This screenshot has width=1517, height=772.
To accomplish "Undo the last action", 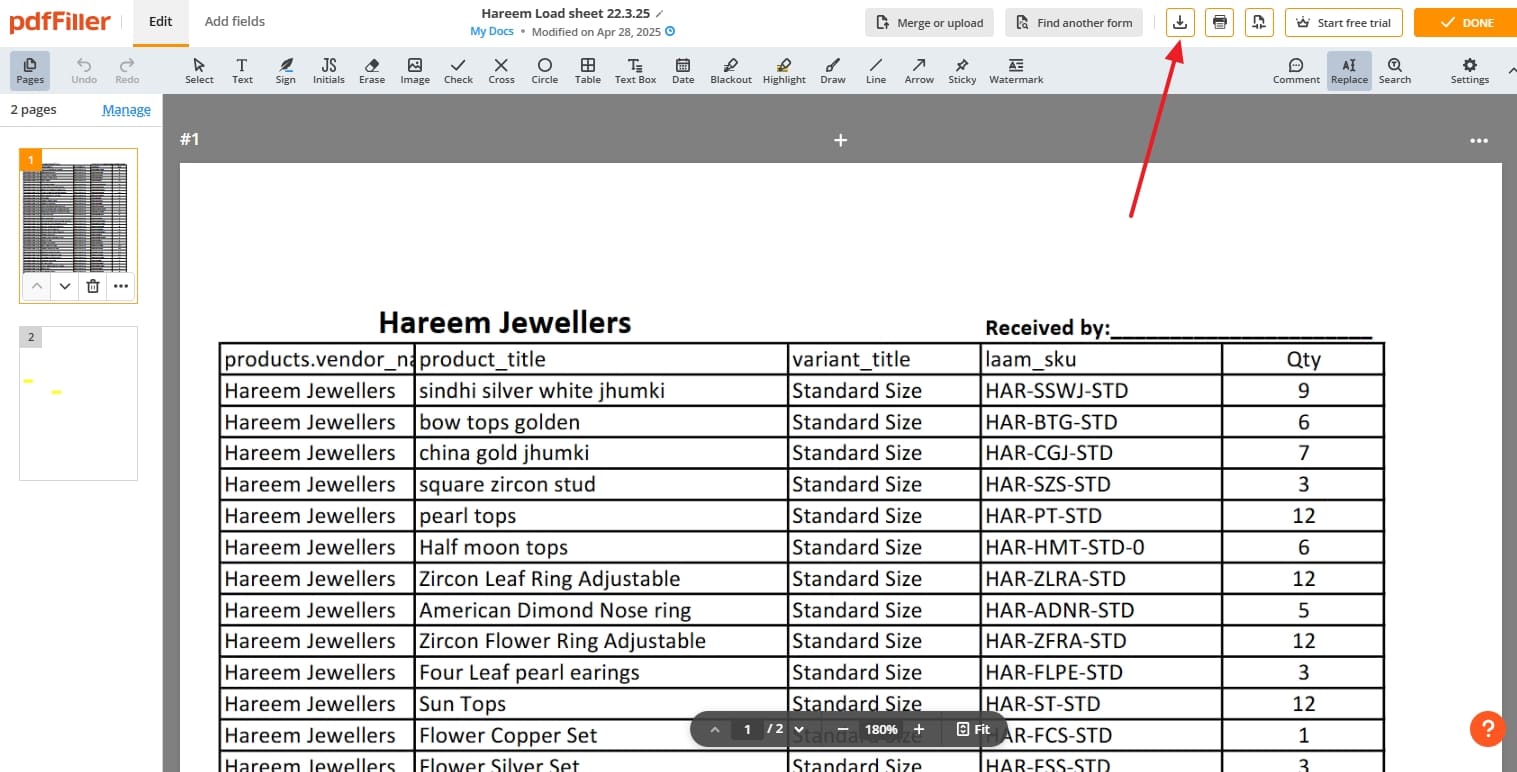I will 84,71.
